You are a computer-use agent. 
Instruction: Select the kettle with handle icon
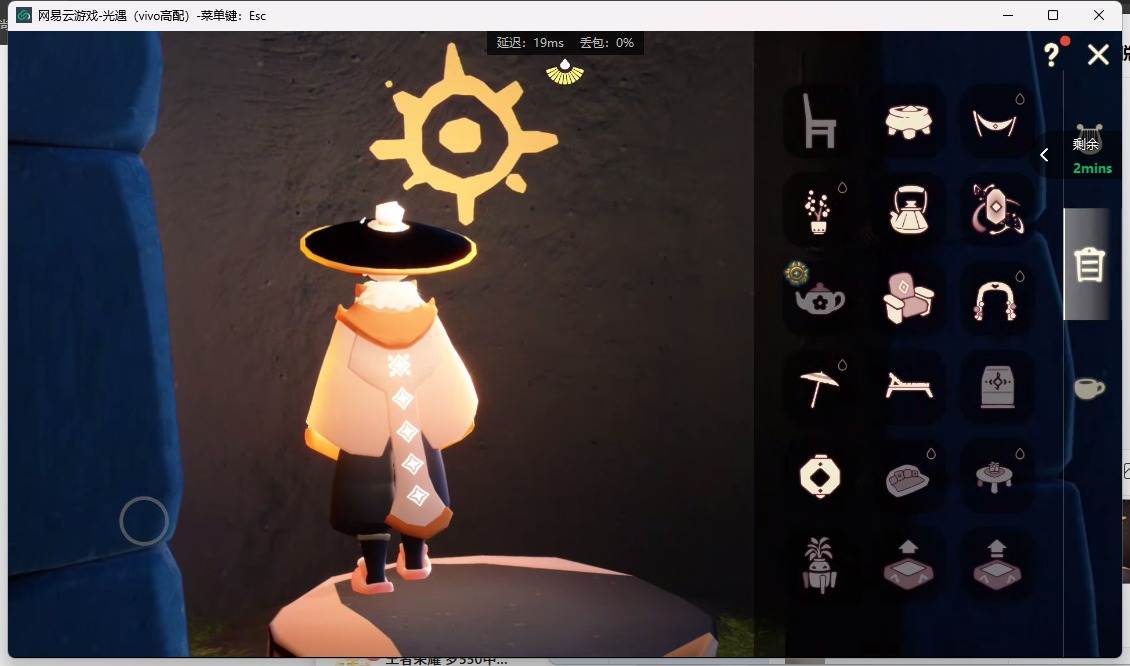pyautogui.click(x=908, y=210)
